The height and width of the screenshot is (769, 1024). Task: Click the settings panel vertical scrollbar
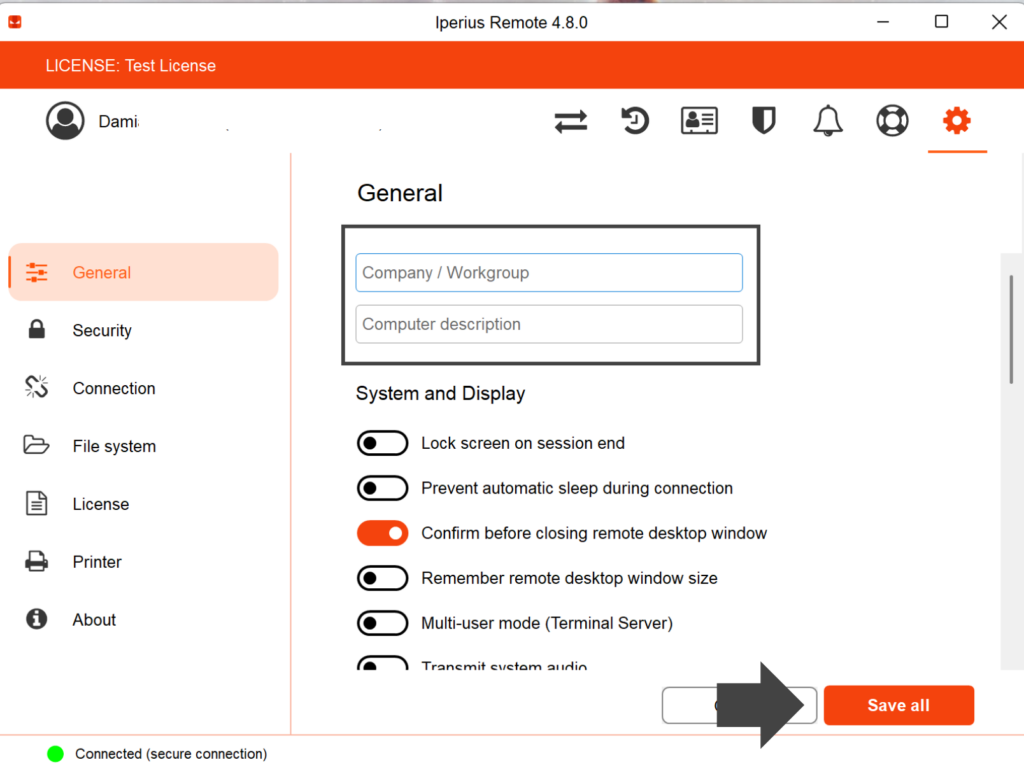tap(1011, 330)
